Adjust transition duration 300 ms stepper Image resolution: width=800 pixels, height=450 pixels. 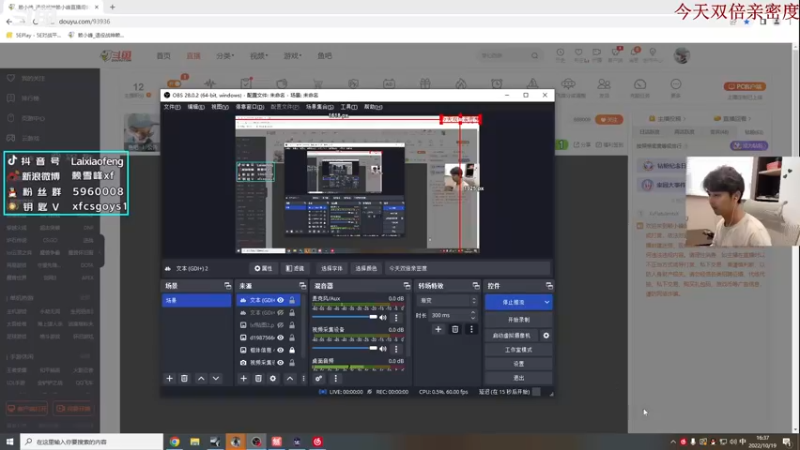(473, 315)
